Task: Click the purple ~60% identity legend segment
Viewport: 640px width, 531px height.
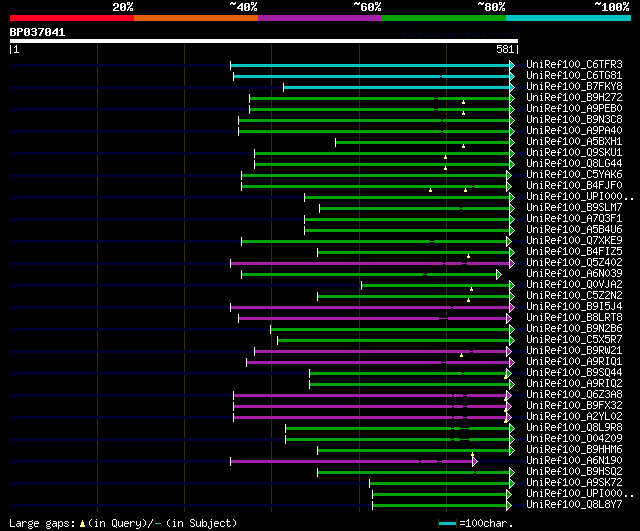Action: (x=320, y=18)
